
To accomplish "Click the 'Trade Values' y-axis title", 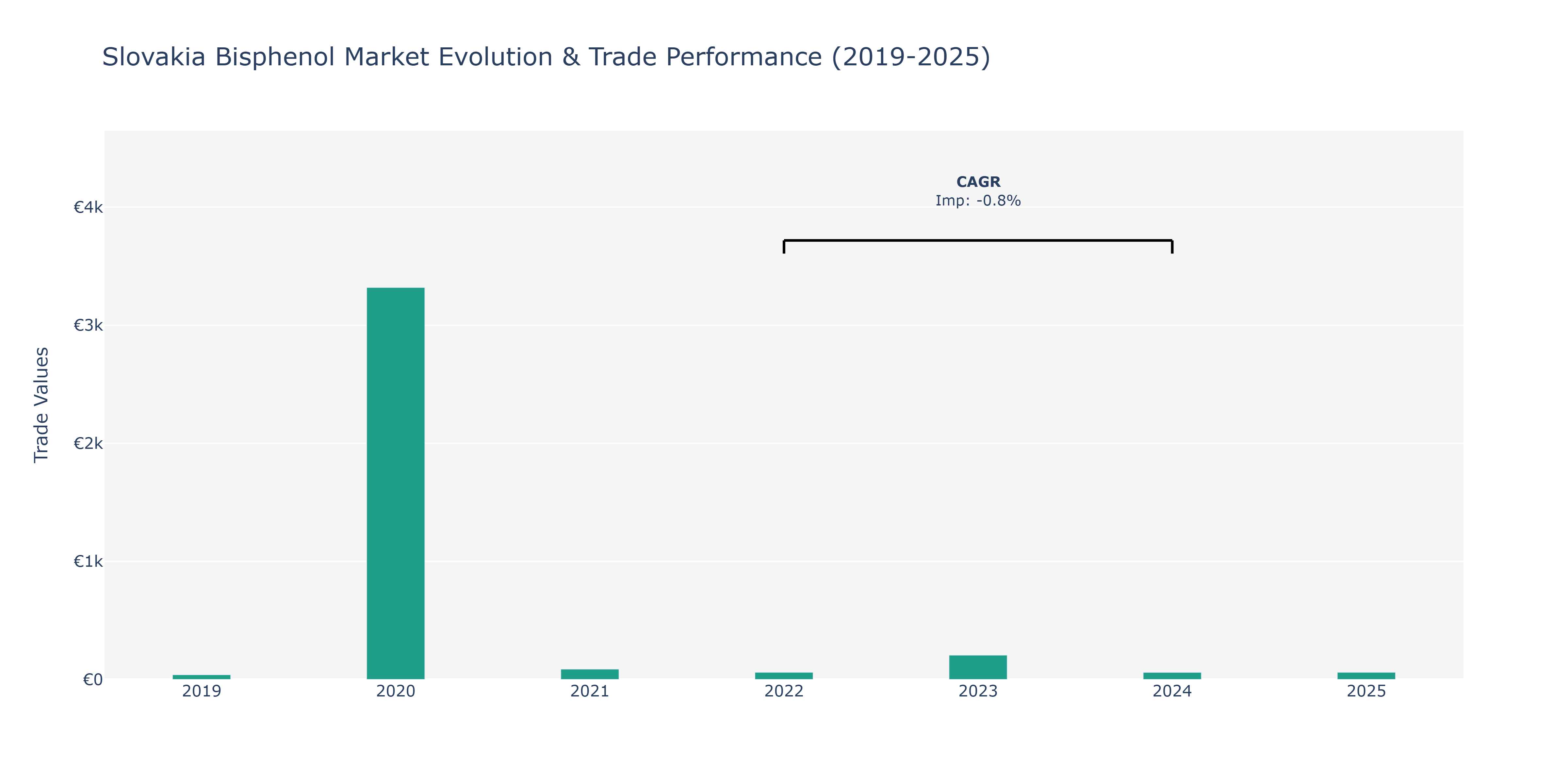I will click(41, 405).
